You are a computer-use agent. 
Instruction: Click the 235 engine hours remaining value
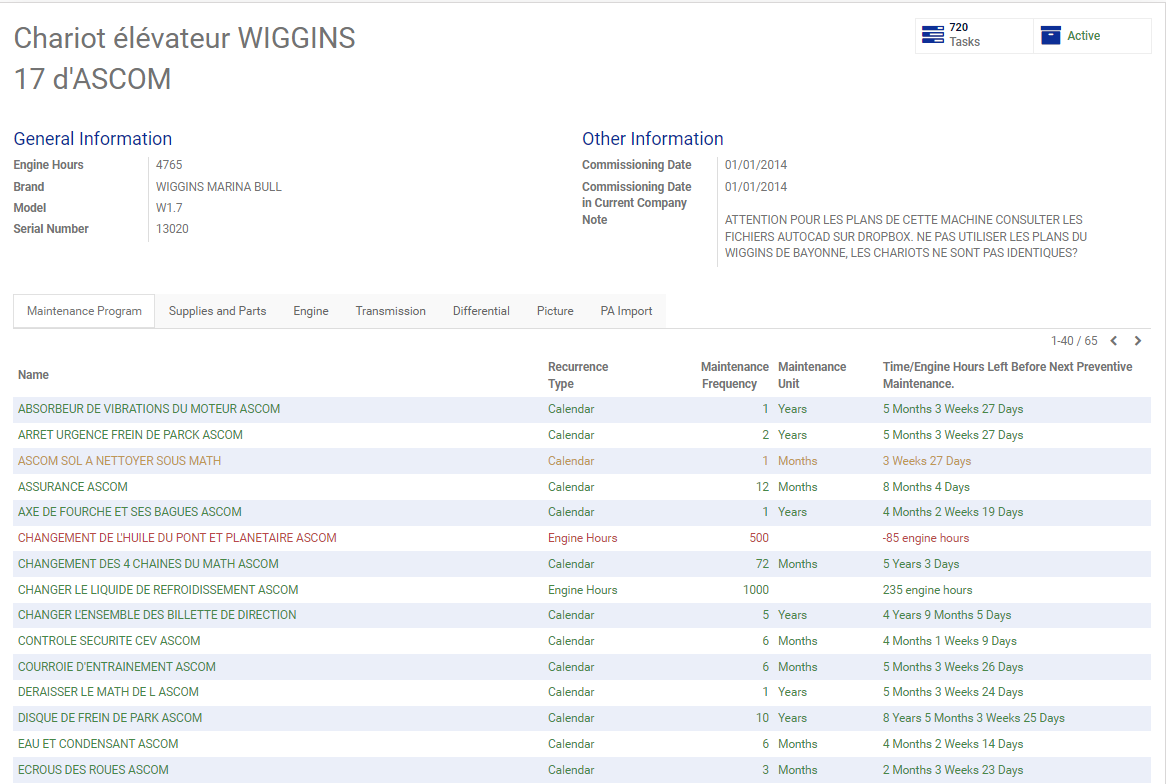coord(927,590)
